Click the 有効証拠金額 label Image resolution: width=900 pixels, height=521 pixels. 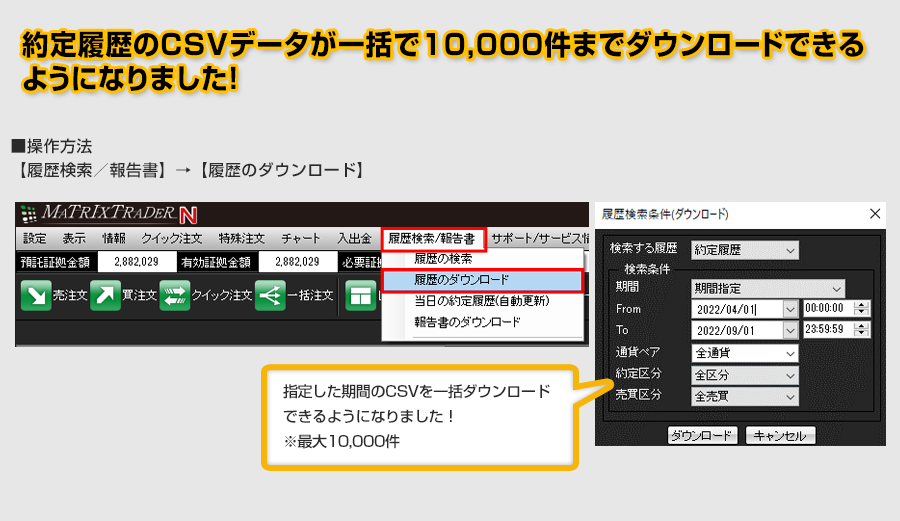click(216, 262)
